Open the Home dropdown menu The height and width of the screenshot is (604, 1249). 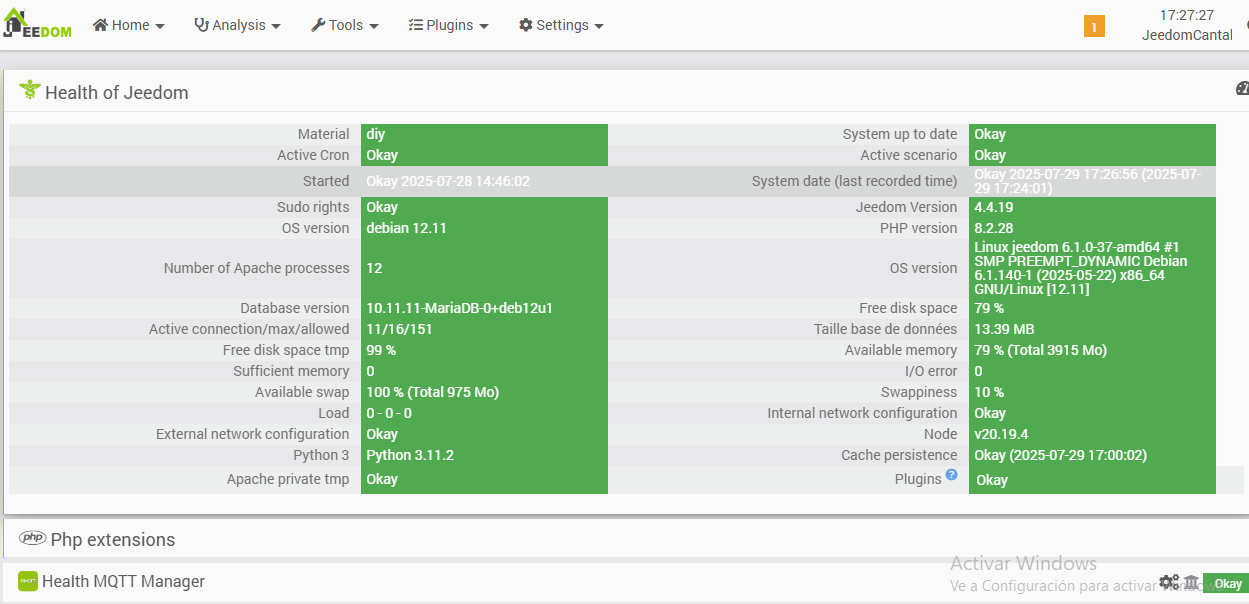(x=129, y=25)
